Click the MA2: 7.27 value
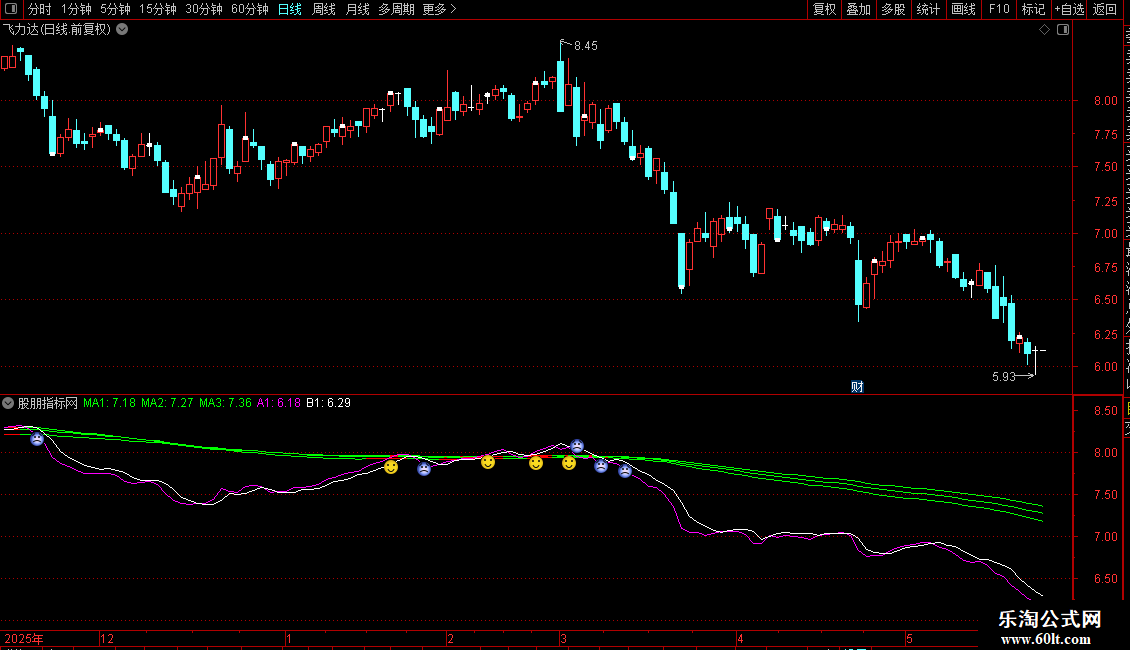The height and width of the screenshot is (650, 1130). (167, 403)
